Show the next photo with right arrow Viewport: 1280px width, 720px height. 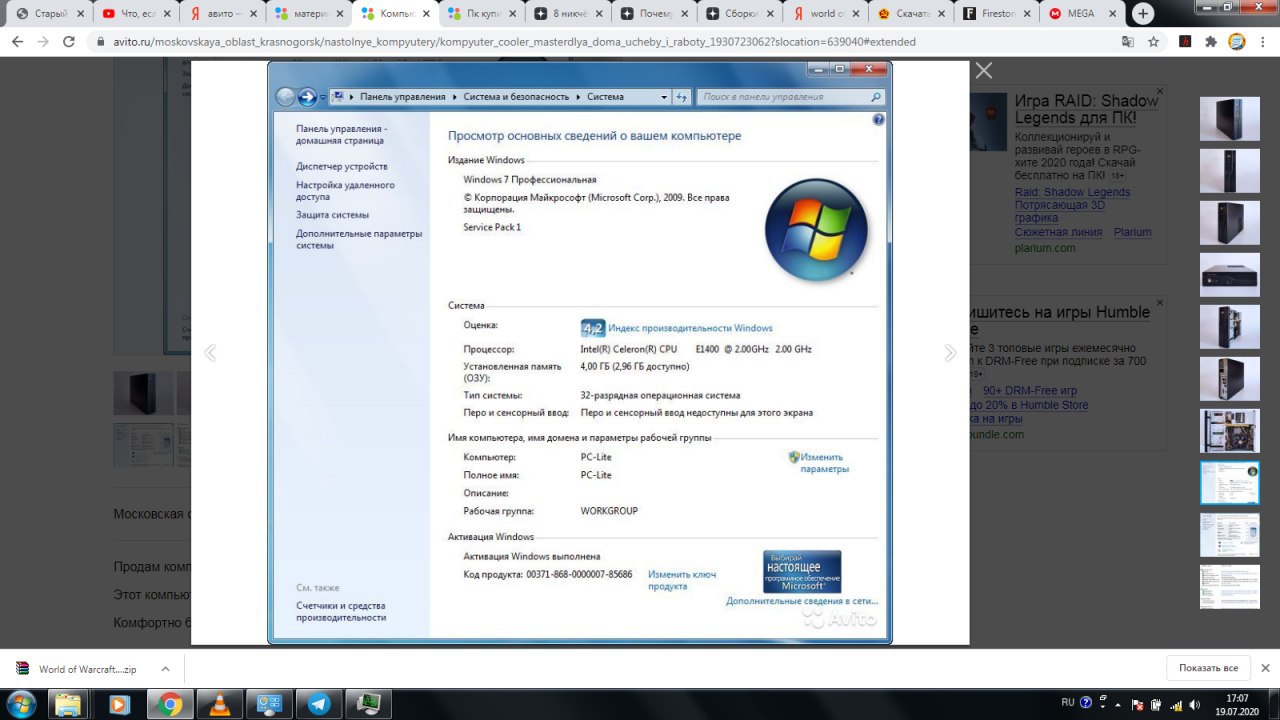click(950, 353)
